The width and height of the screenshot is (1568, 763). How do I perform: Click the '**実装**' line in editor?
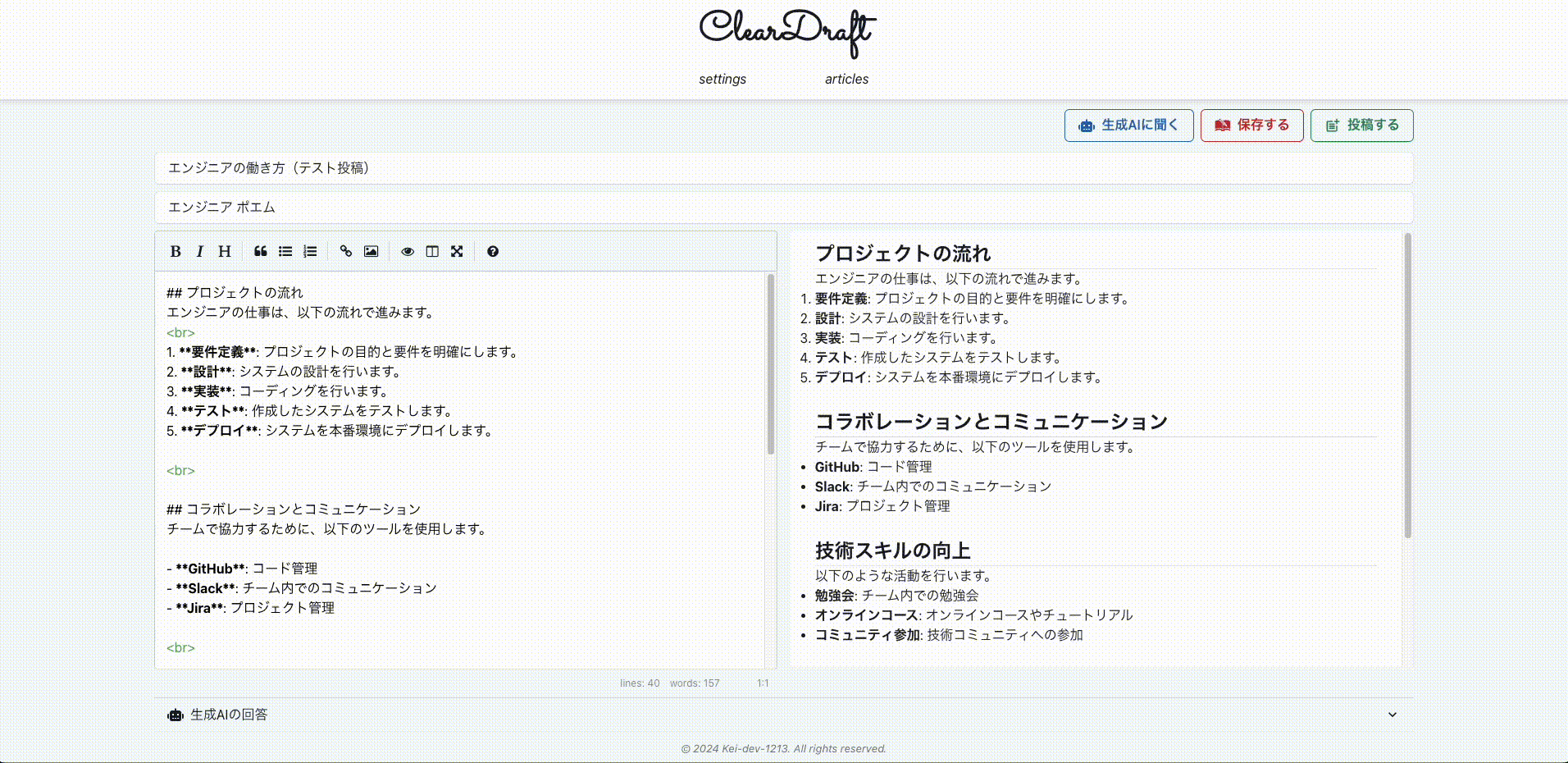[x=277, y=391]
